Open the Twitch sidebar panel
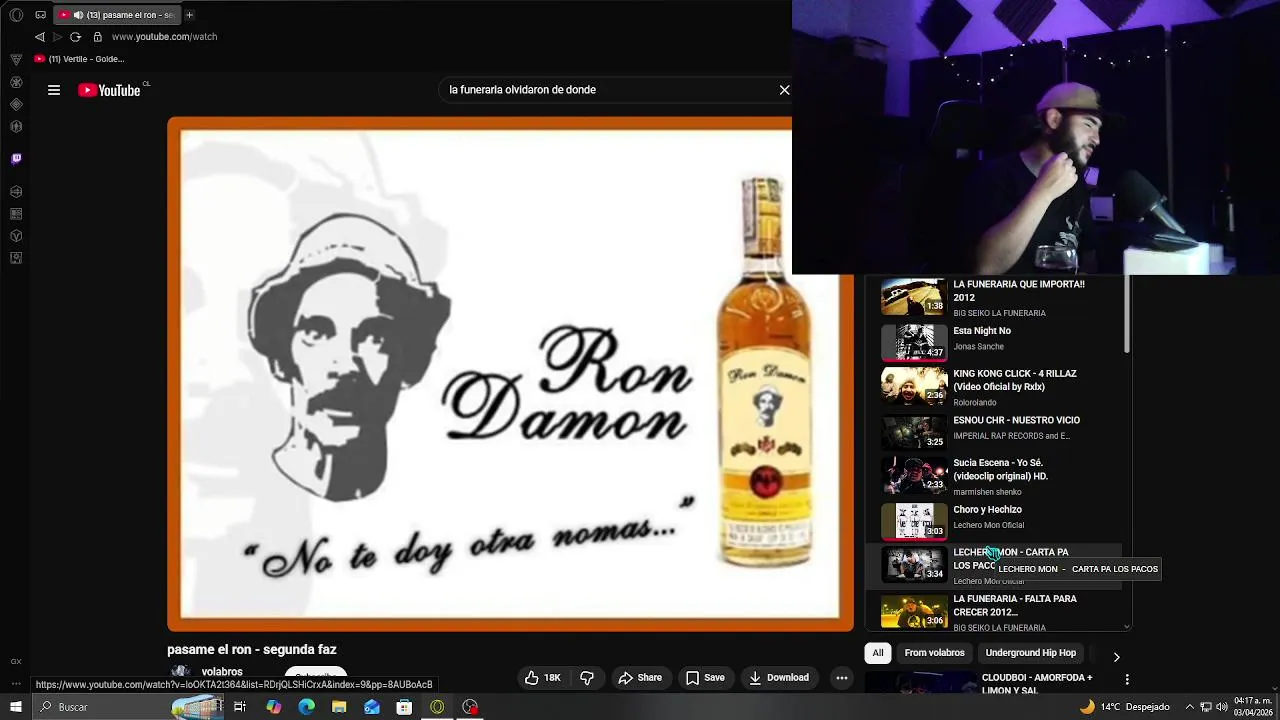 pyautogui.click(x=16, y=158)
